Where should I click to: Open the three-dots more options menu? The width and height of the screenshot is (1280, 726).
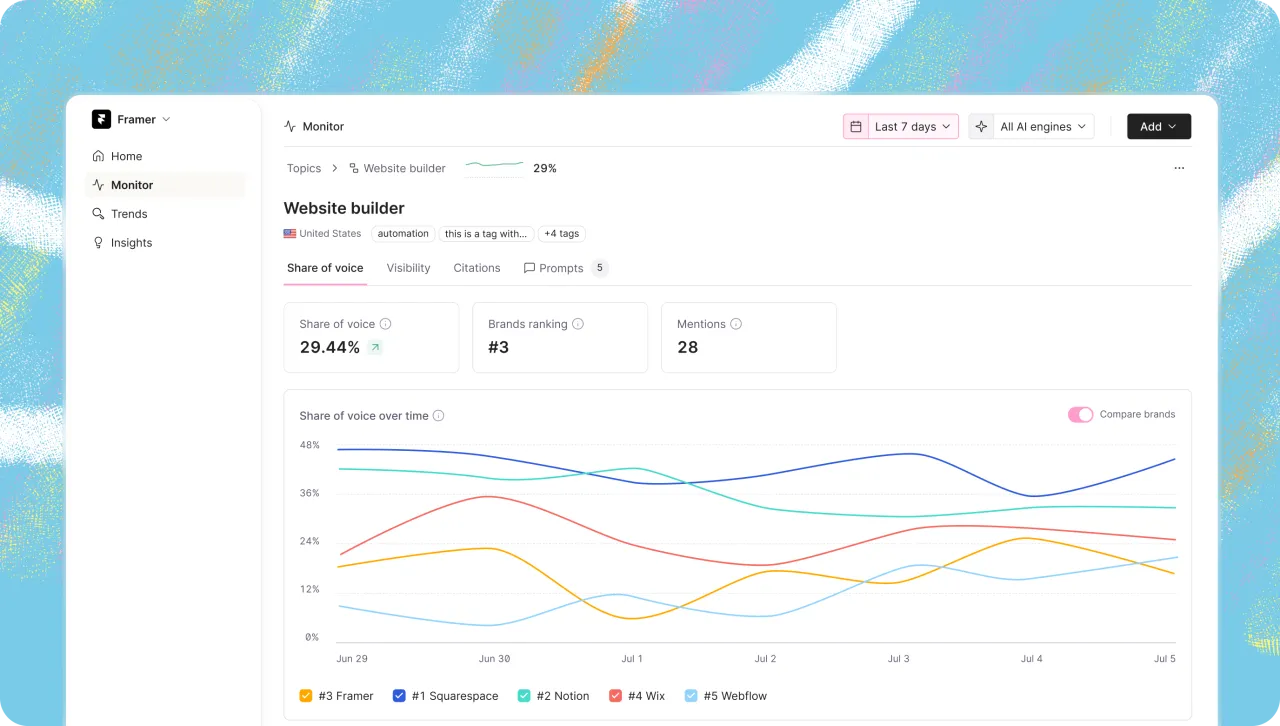click(x=1179, y=168)
